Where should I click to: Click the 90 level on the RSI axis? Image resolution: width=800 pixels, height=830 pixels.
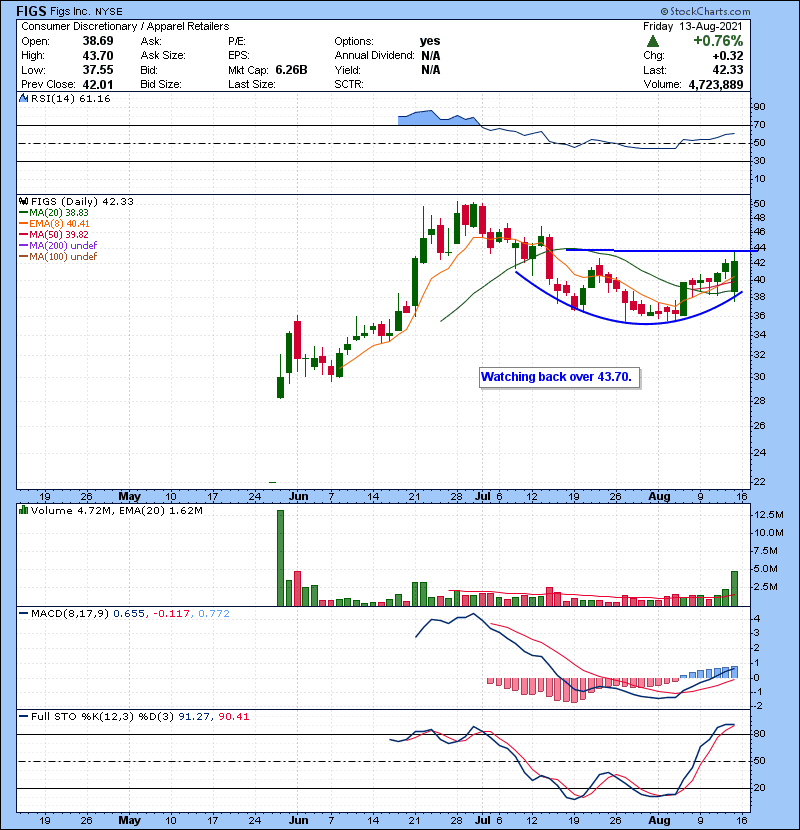click(759, 107)
